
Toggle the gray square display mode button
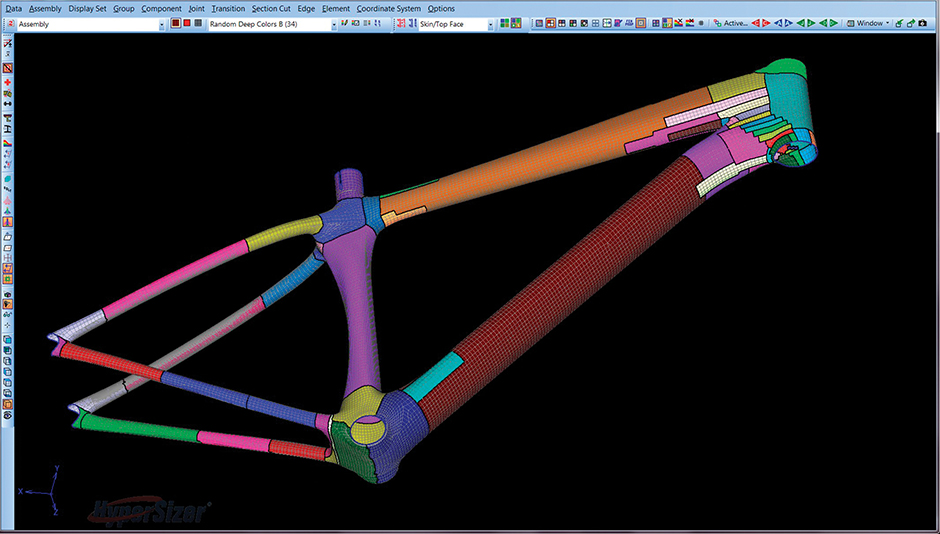point(198,23)
